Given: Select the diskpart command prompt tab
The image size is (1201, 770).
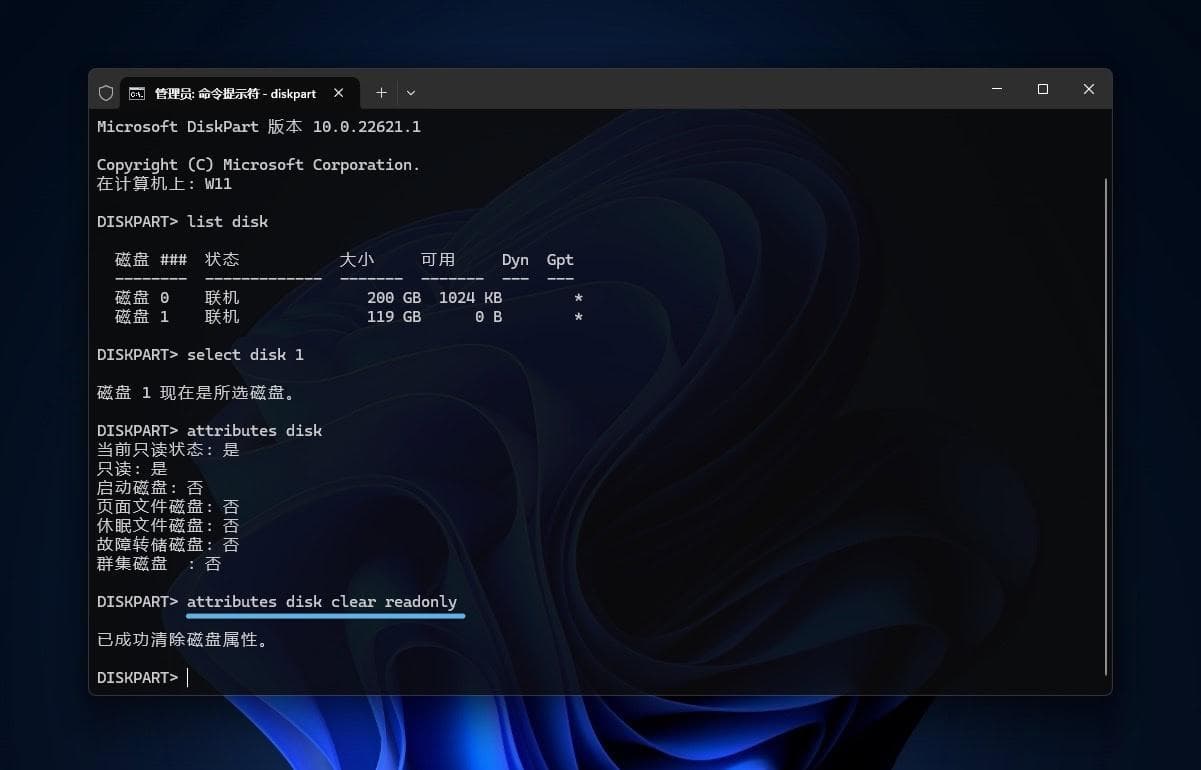Looking at the screenshot, I should pos(238,93).
